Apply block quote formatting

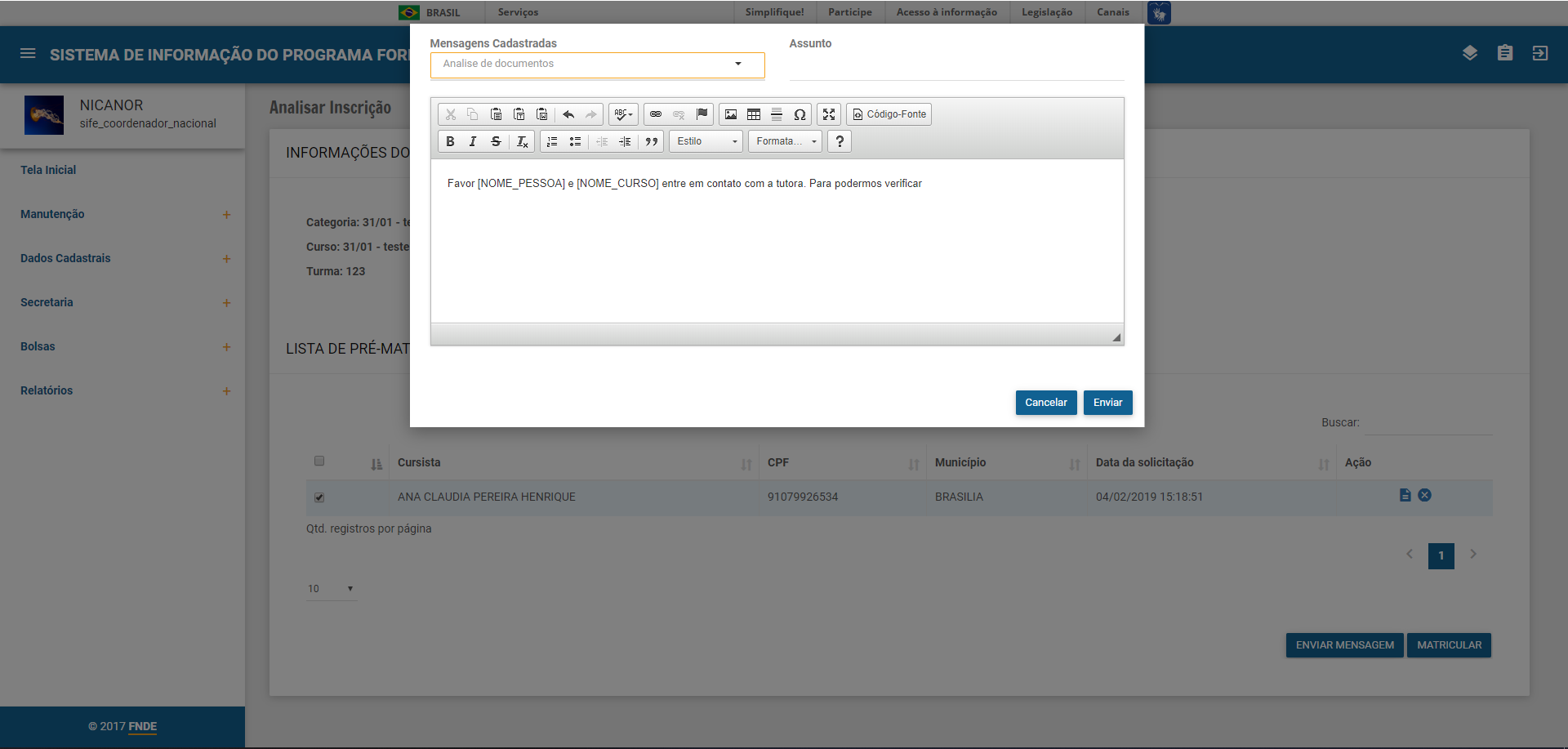(652, 141)
